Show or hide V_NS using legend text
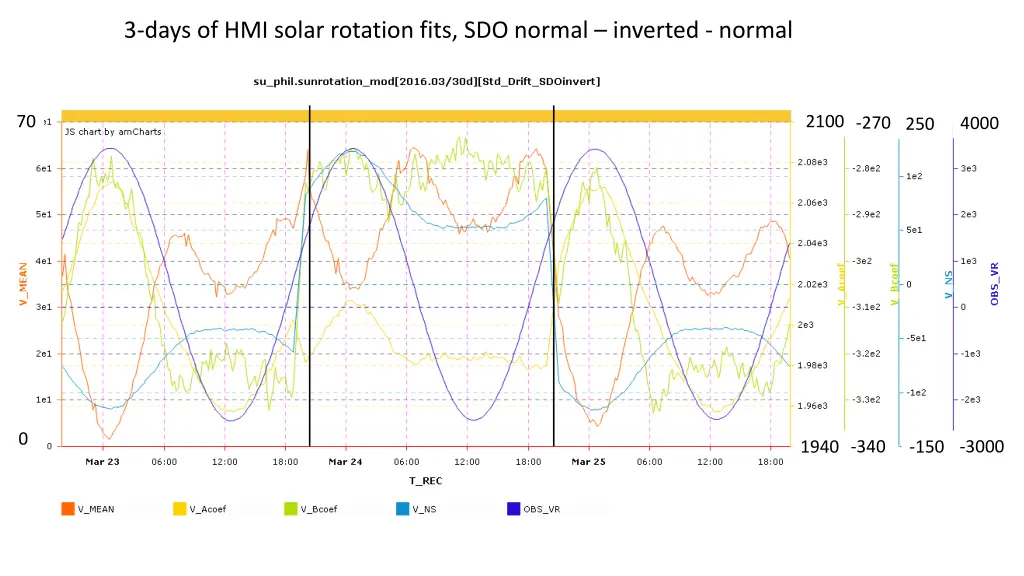This screenshot has height=576, width=1024. click(x=424, y=509)
